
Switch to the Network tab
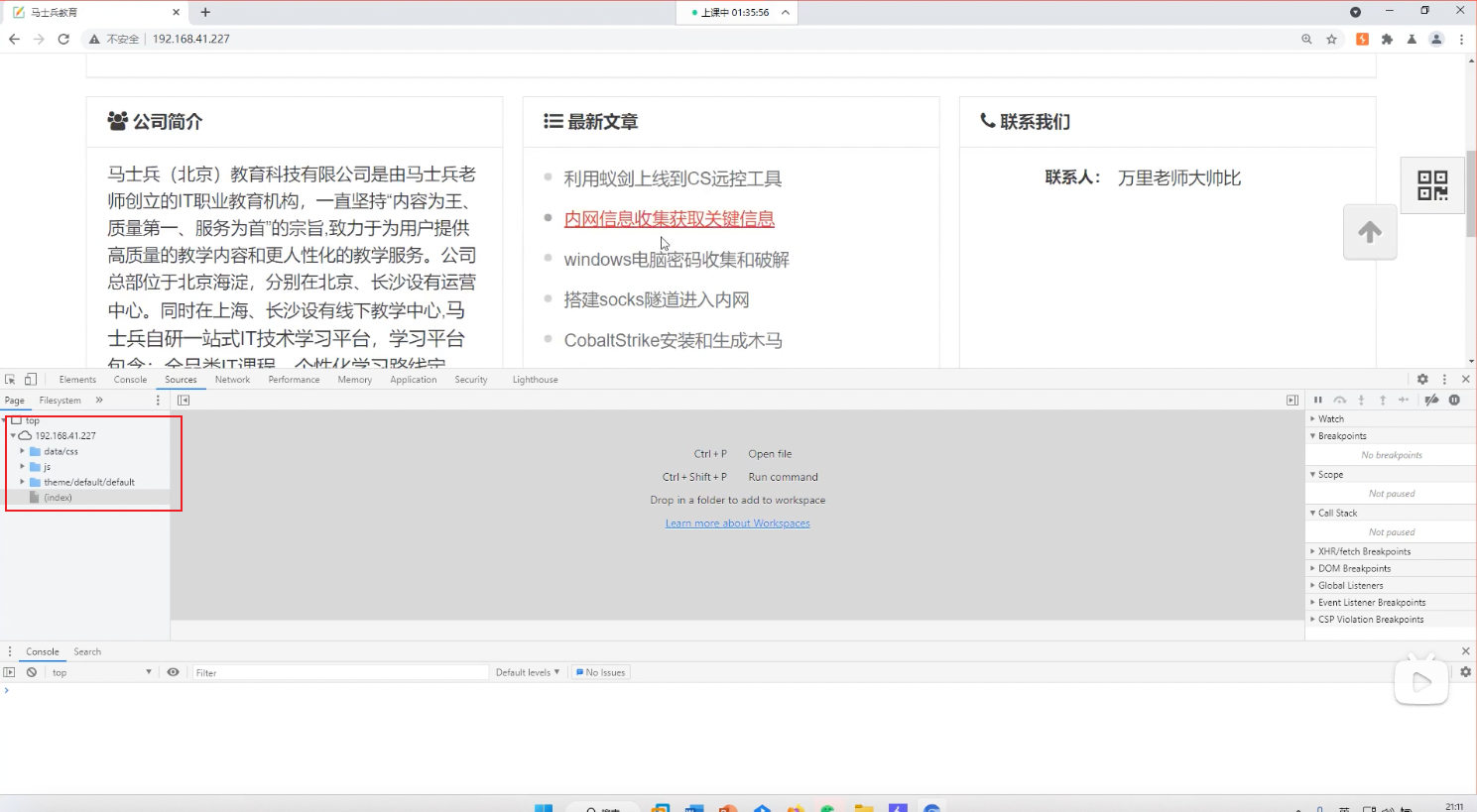232,380
